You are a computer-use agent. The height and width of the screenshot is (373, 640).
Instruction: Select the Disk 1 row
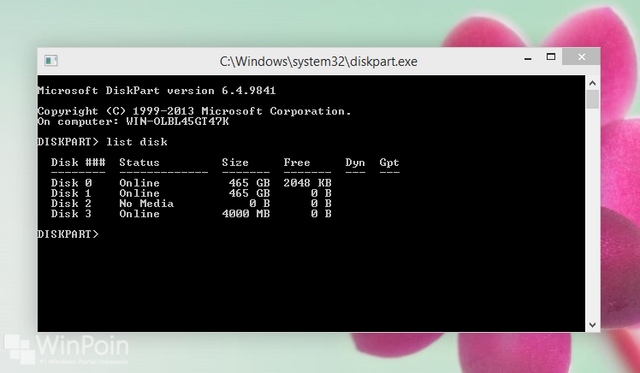(x=191, y=193)
